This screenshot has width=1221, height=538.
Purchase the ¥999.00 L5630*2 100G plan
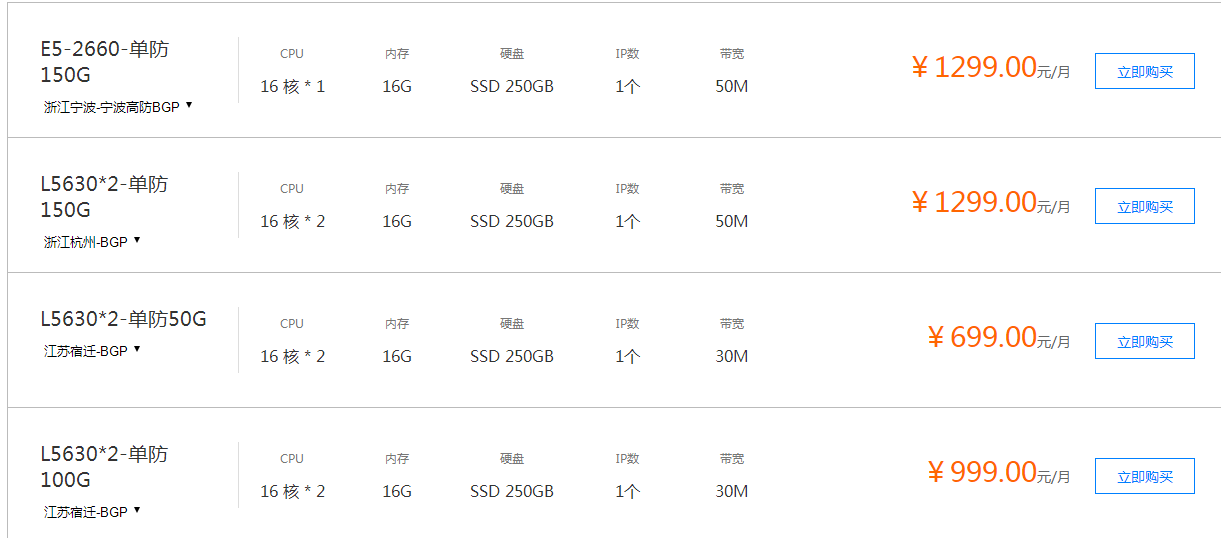tap(1144, 476)
